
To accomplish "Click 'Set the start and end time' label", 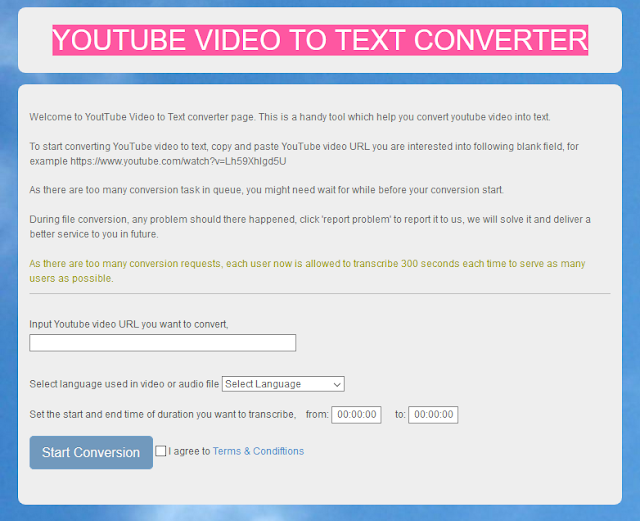I will [x=162, y=414].
